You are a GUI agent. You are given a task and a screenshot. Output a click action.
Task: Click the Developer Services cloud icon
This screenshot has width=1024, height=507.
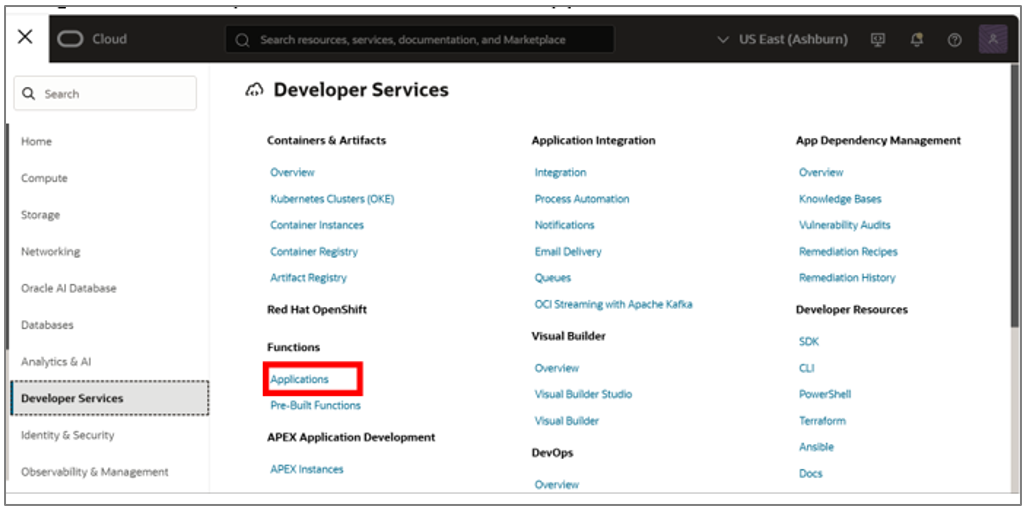(254, 90)
